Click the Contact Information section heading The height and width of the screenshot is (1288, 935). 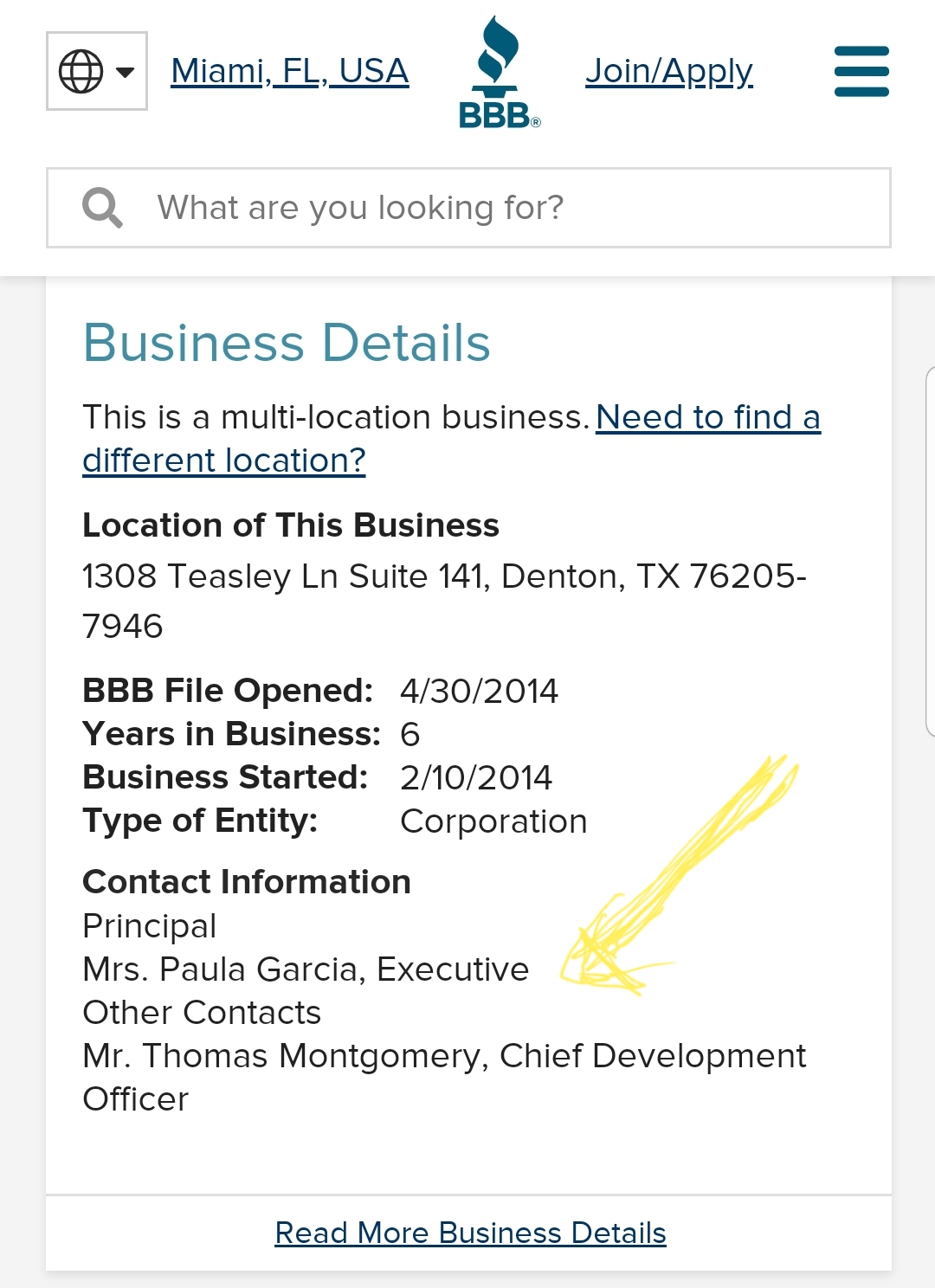pyautogui.click(x=247, y=882)
